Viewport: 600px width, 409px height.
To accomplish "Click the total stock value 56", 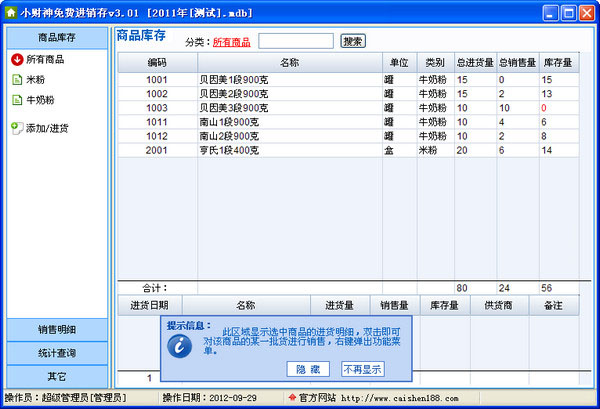I will point(546,288).
